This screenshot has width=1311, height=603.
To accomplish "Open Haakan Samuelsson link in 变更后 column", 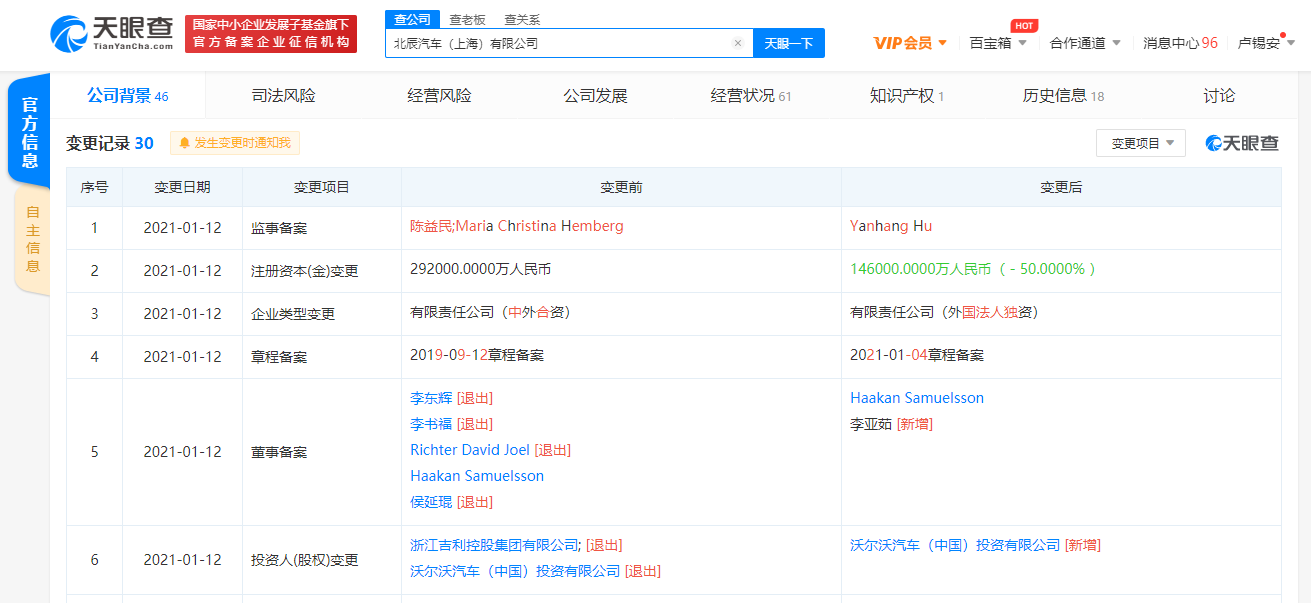I will [917, 398].
